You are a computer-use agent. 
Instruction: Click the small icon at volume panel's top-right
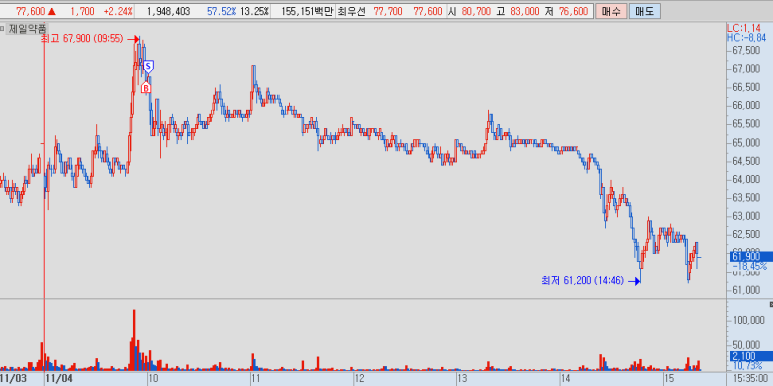[x=771, y=305]
